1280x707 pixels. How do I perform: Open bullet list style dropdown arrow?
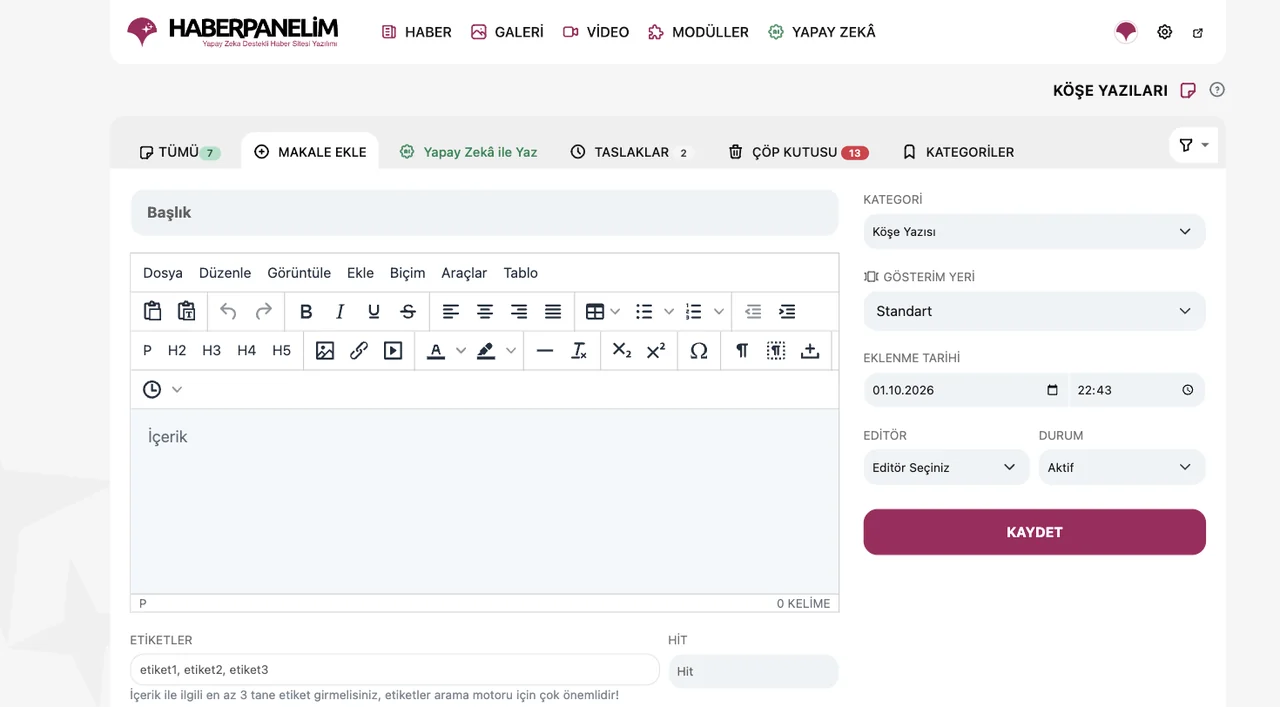pos(669,311)
